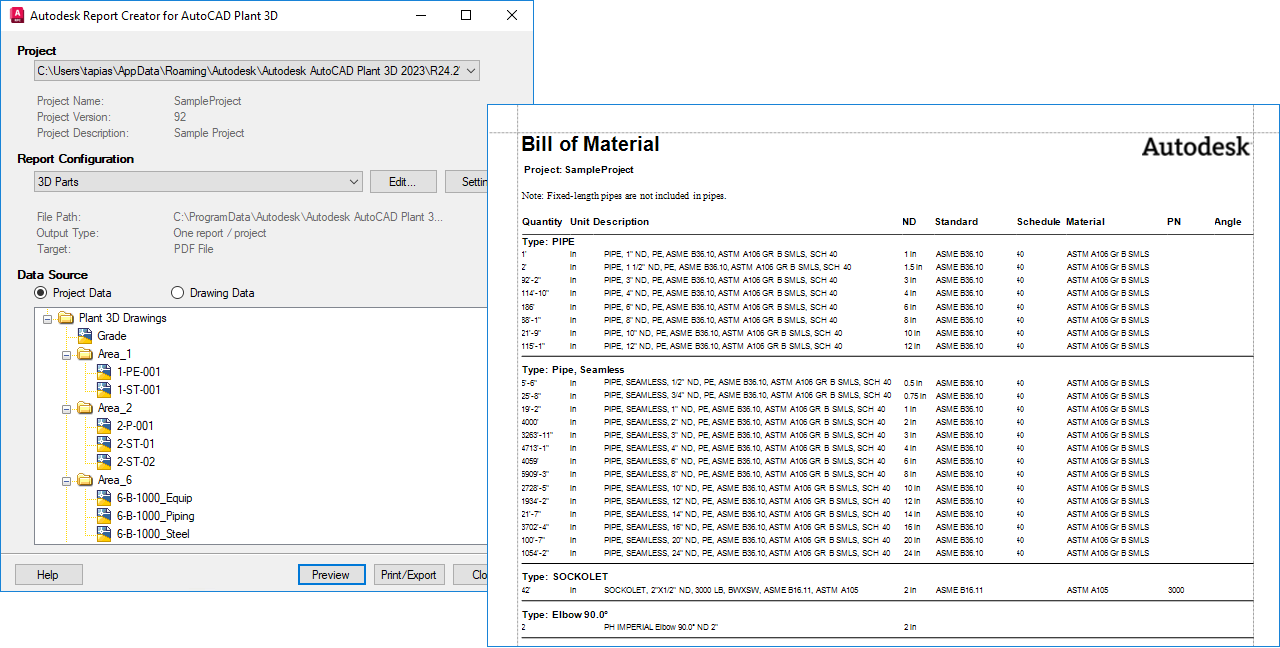
Task: Click the Standard column header in report
Action: pyautogui.click(x=956, y=222)
